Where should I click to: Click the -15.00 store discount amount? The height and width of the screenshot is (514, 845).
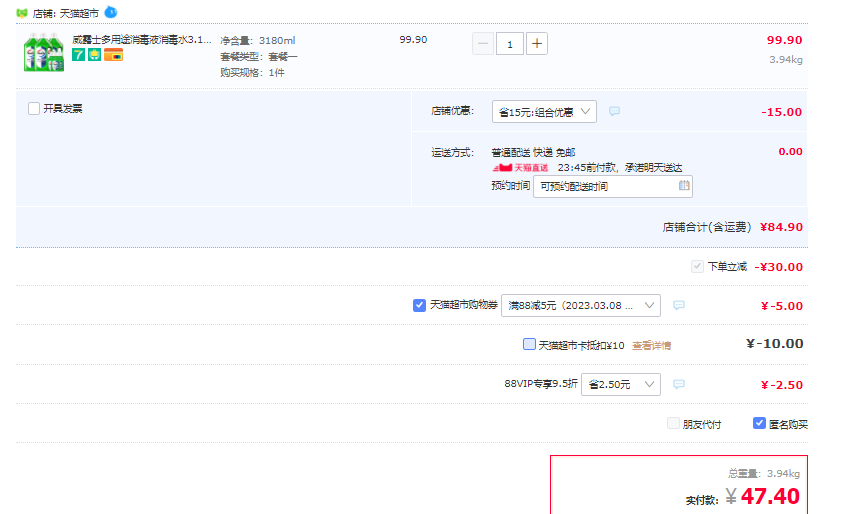(781, 112)
